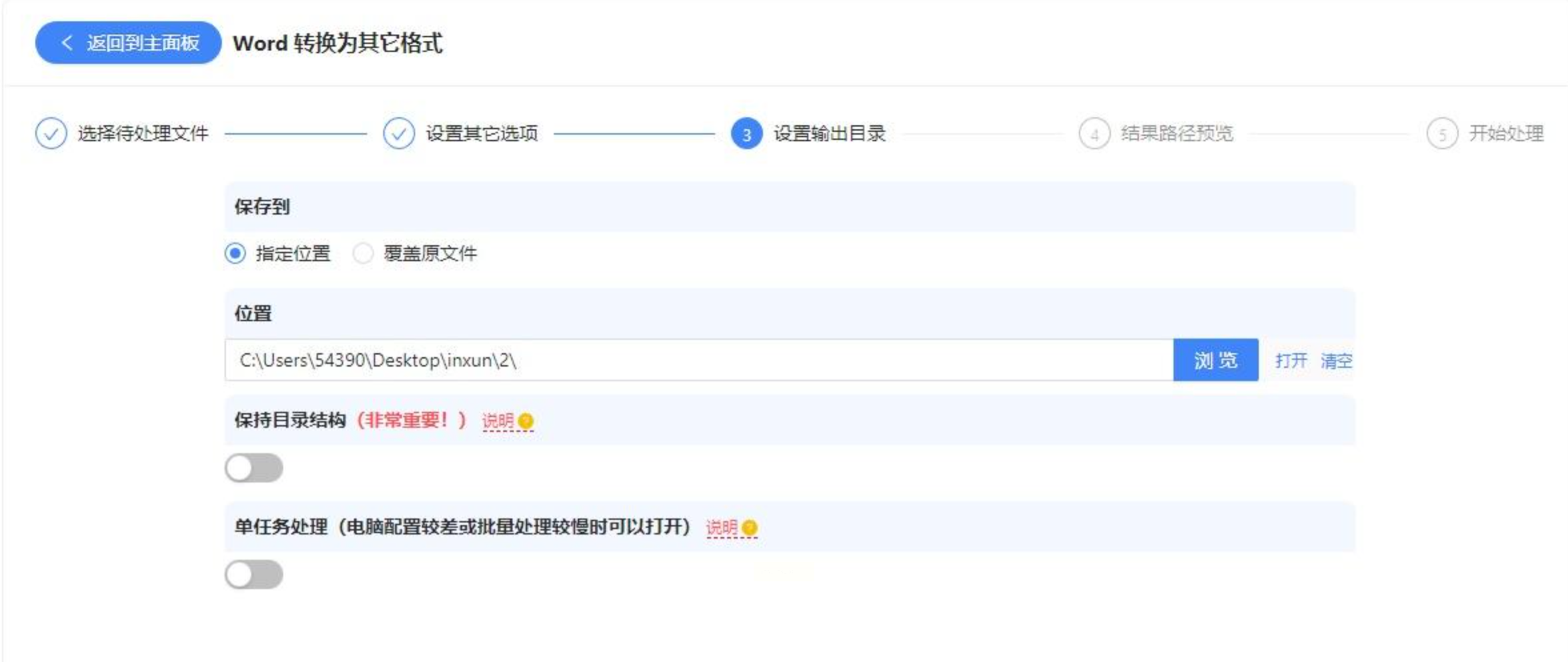The image size is (1568, 662).
Task: Click the checkmark circle for 选择待处理文件
Action: (x=51, y=133)
